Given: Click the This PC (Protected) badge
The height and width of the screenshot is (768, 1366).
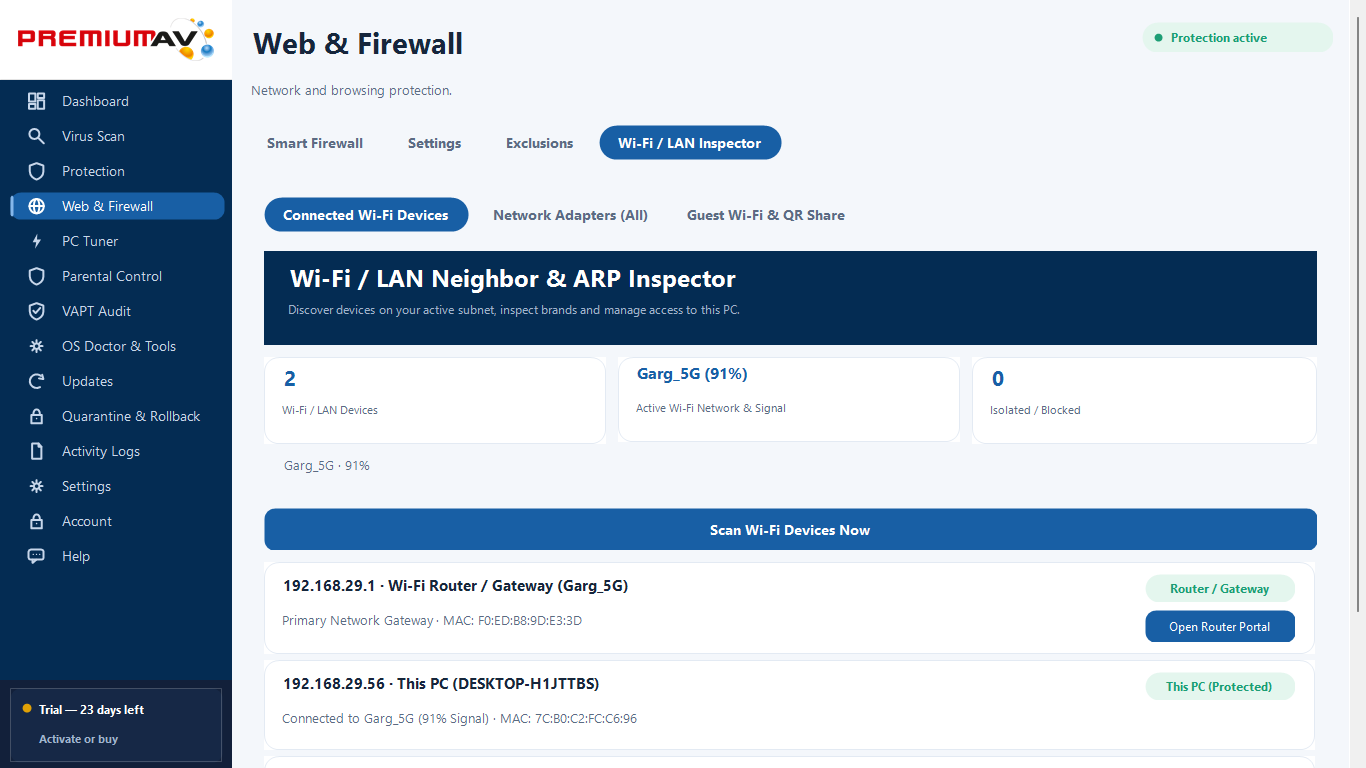Looking at the screenshot, I should click(1220, 687).
